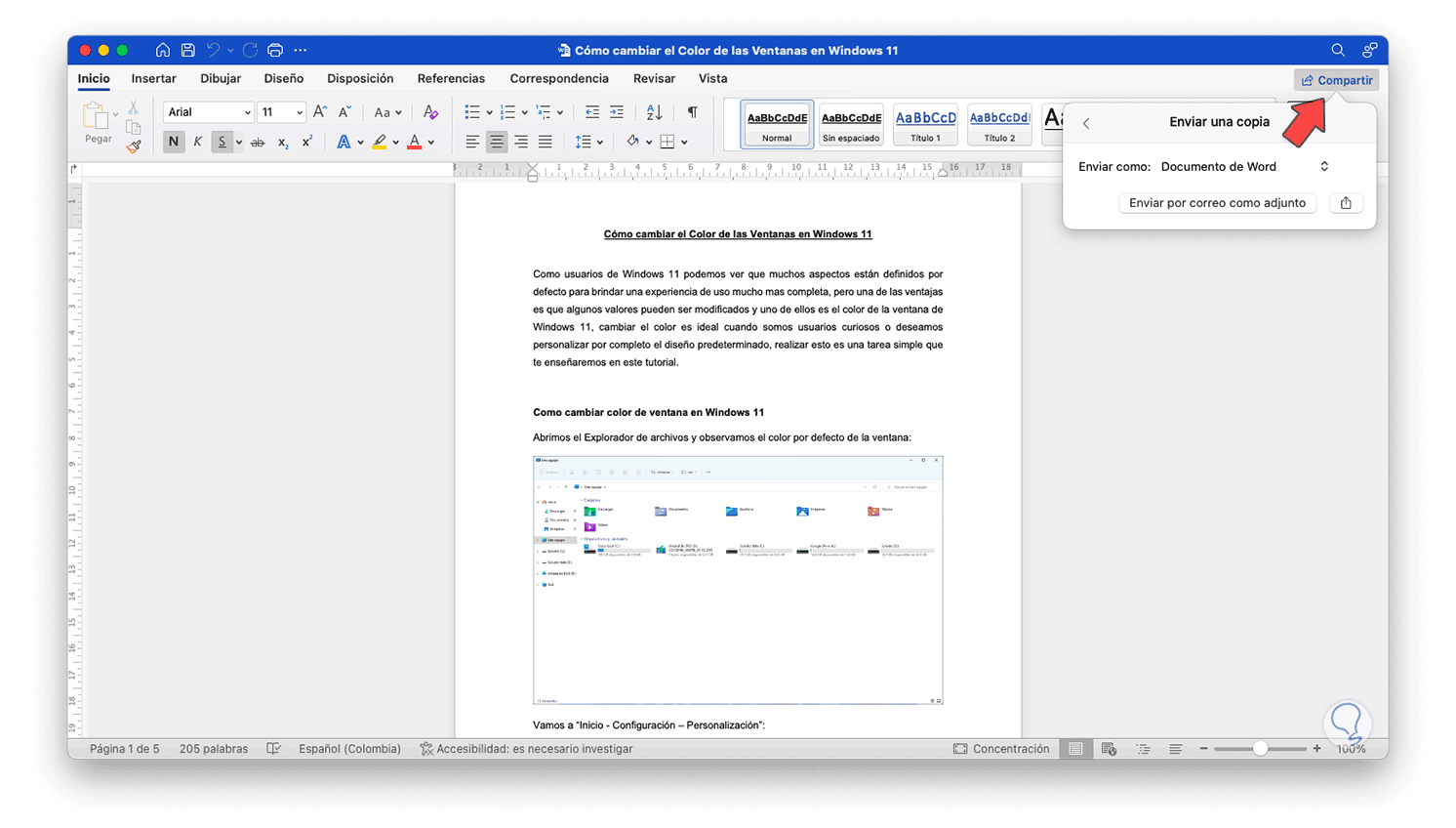Decrease paragraph indent
This screenshot has height=828, width=1456.
coord(592,112)
